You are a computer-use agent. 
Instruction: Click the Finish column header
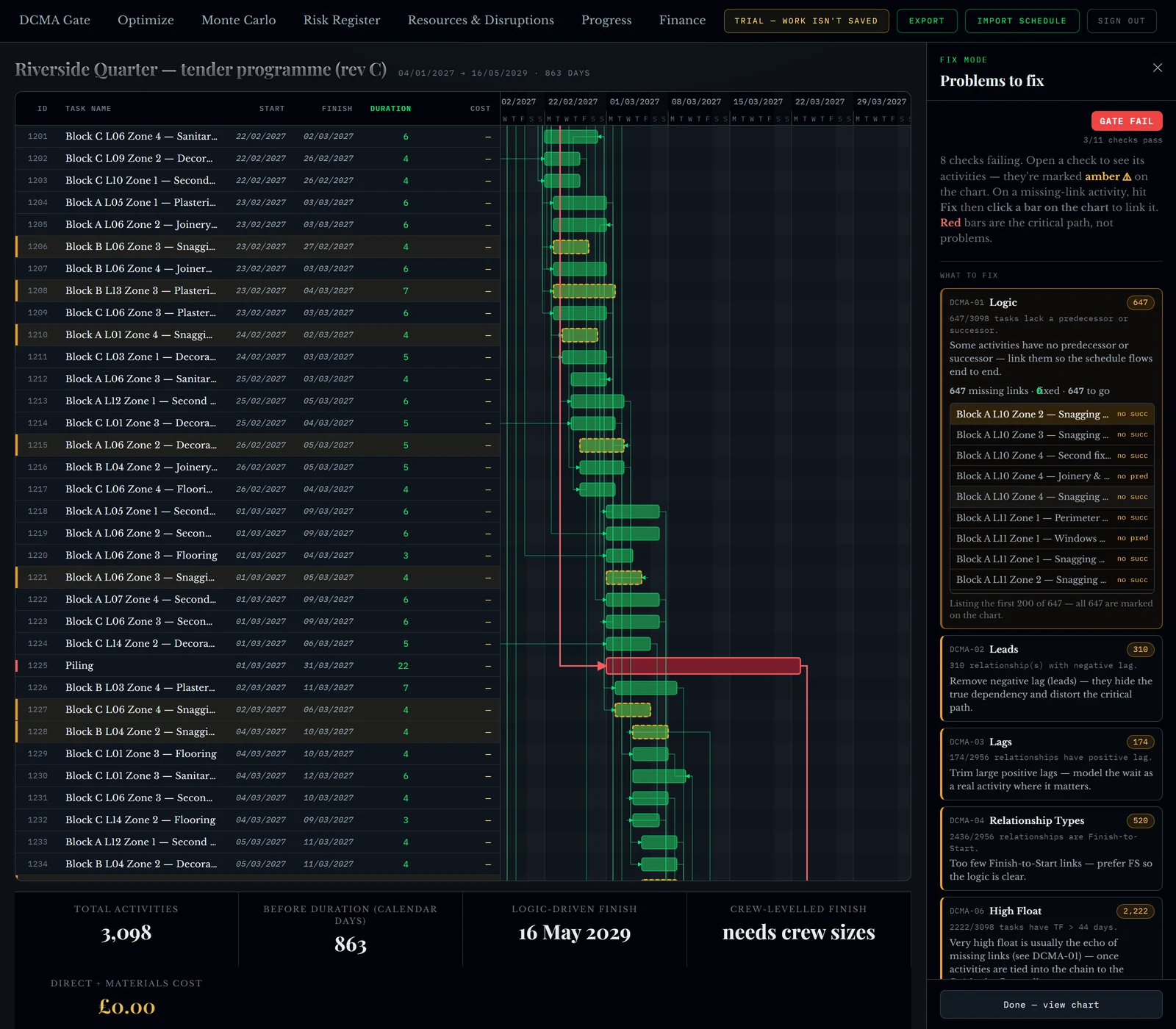(x=337, y=109)
